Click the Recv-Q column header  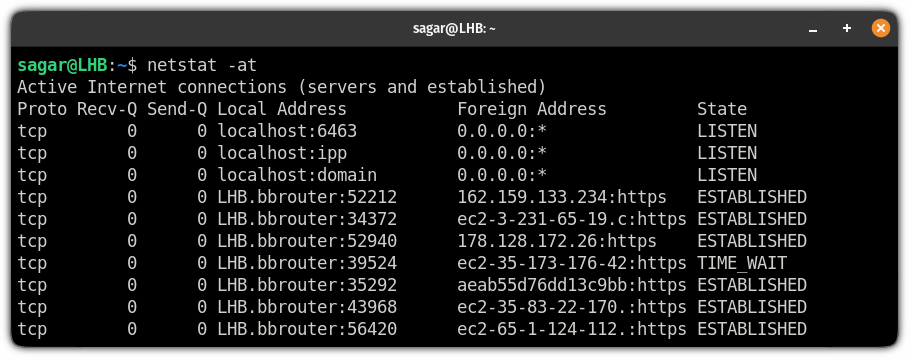[107, 109]
